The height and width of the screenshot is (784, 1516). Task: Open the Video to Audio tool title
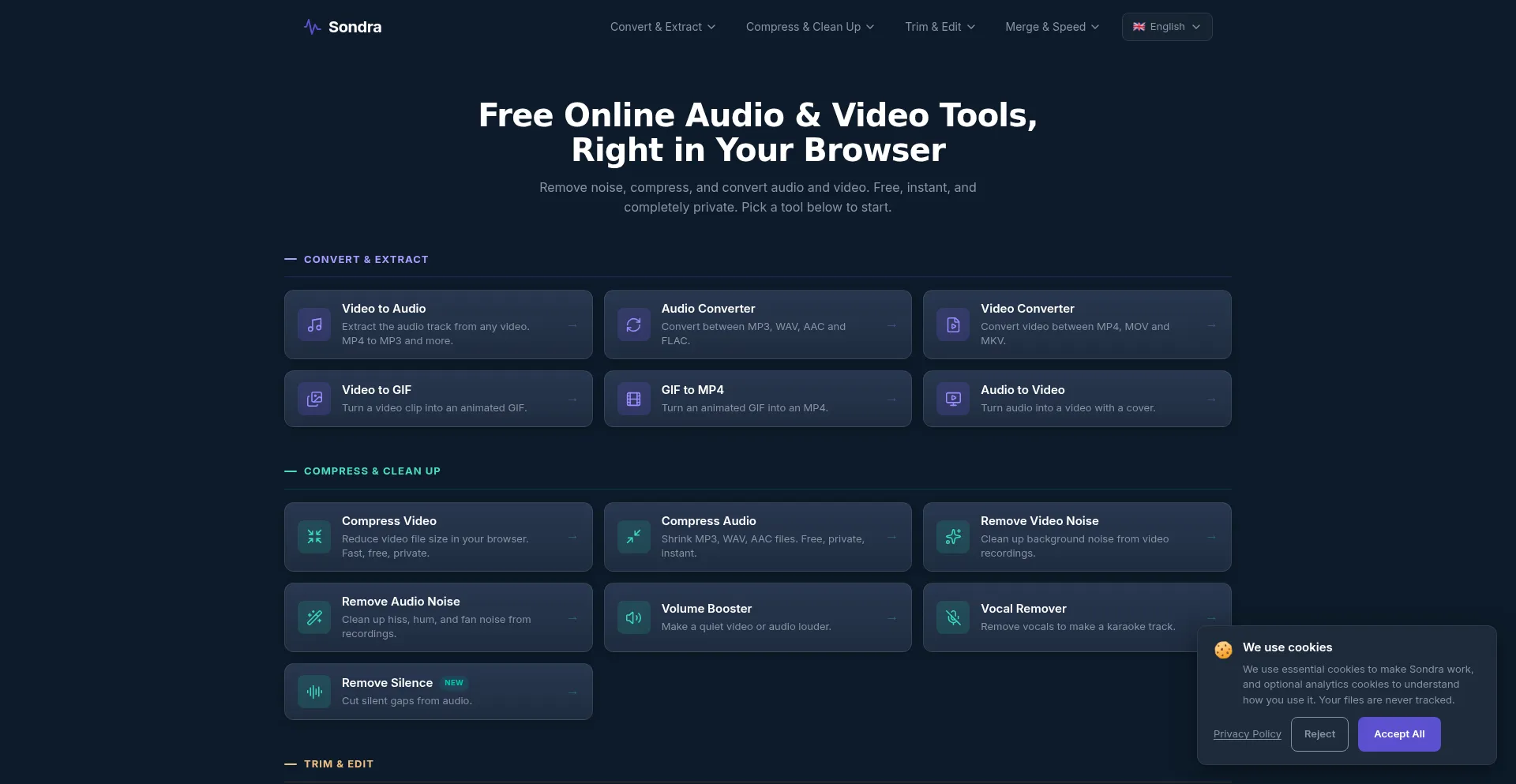384,309
